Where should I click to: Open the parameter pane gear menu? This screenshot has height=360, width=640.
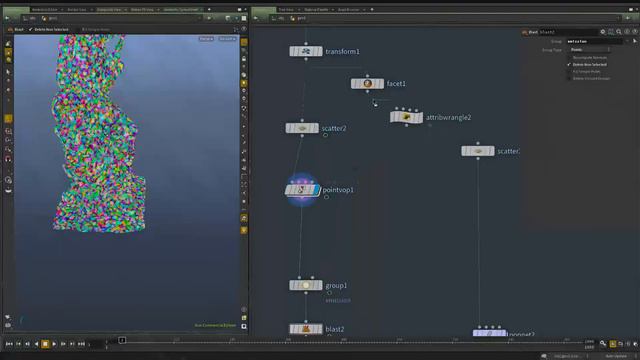pyautogui.click(x=603, y=32)
